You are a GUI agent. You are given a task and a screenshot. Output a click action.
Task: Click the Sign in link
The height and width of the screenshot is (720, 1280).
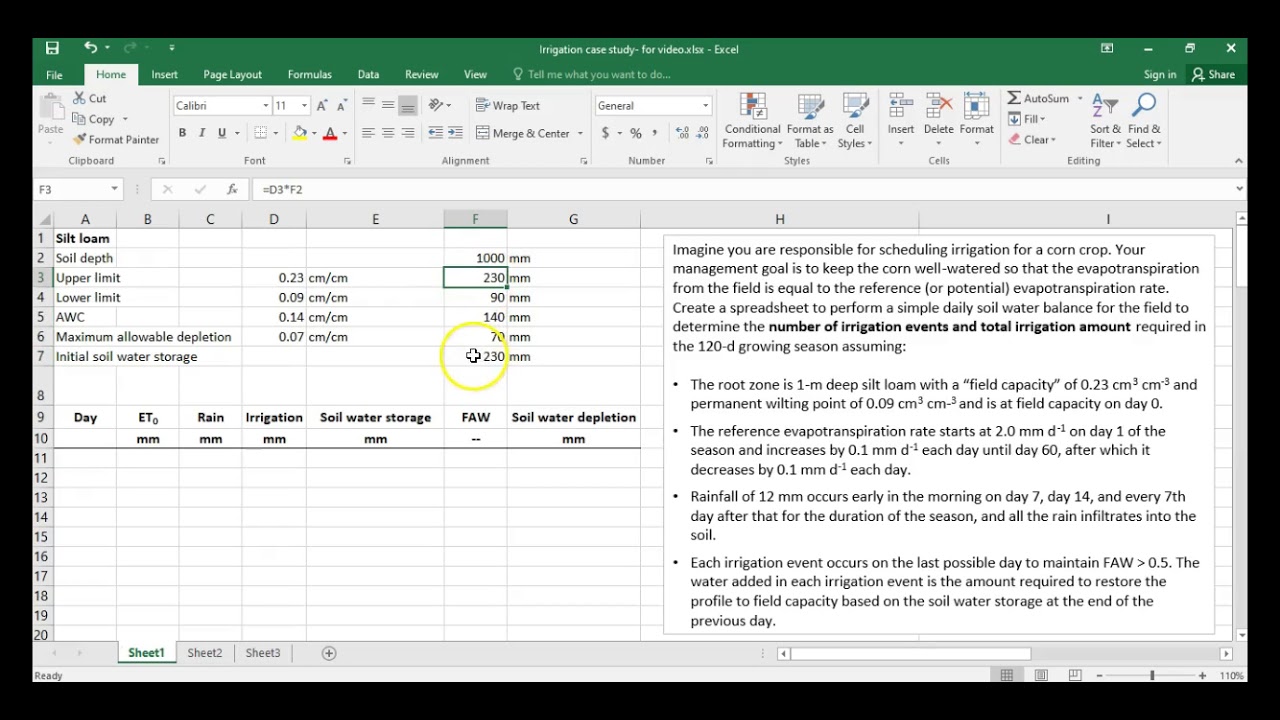1160,75
